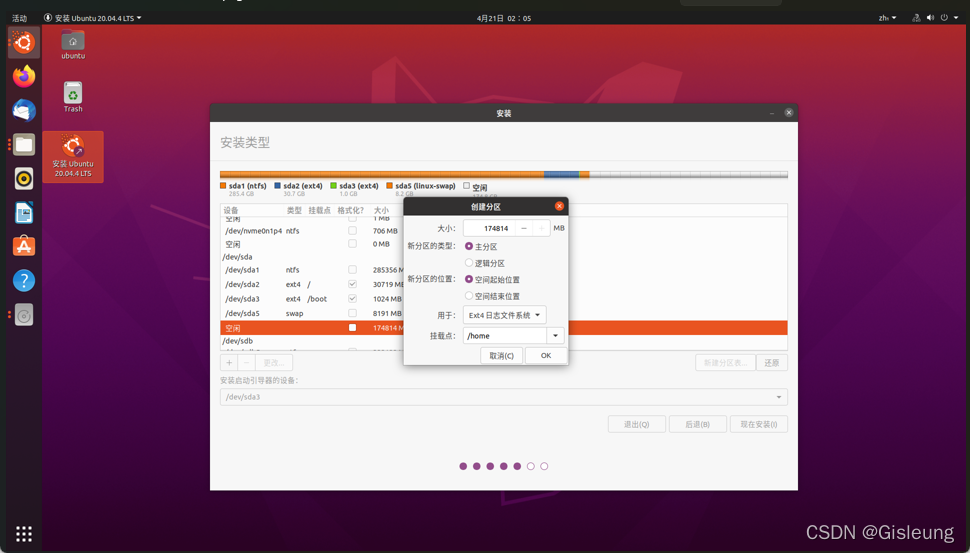Click the disk drive icon in the dock
This screenshot has height=553, width=970.
coord(24,315)
